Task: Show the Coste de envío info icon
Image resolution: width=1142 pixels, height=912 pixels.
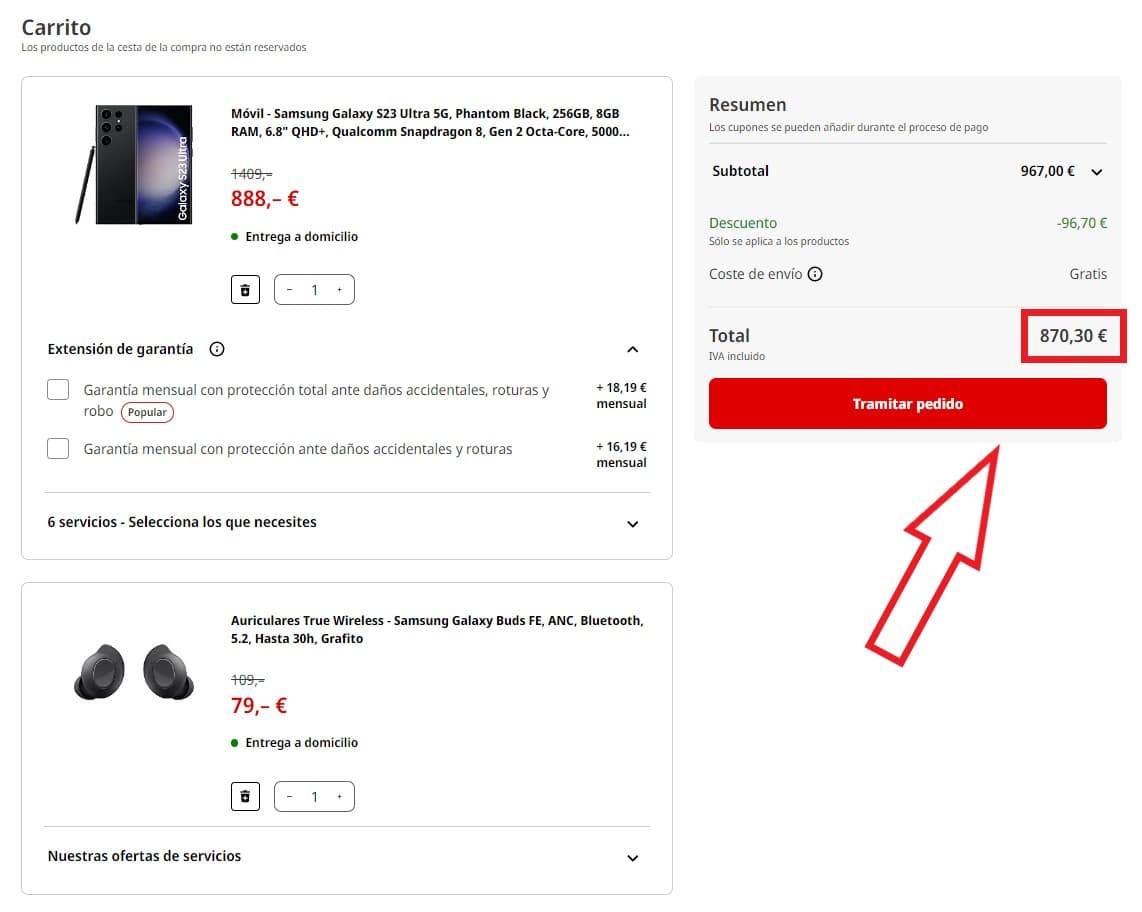Action: point(815,274)
